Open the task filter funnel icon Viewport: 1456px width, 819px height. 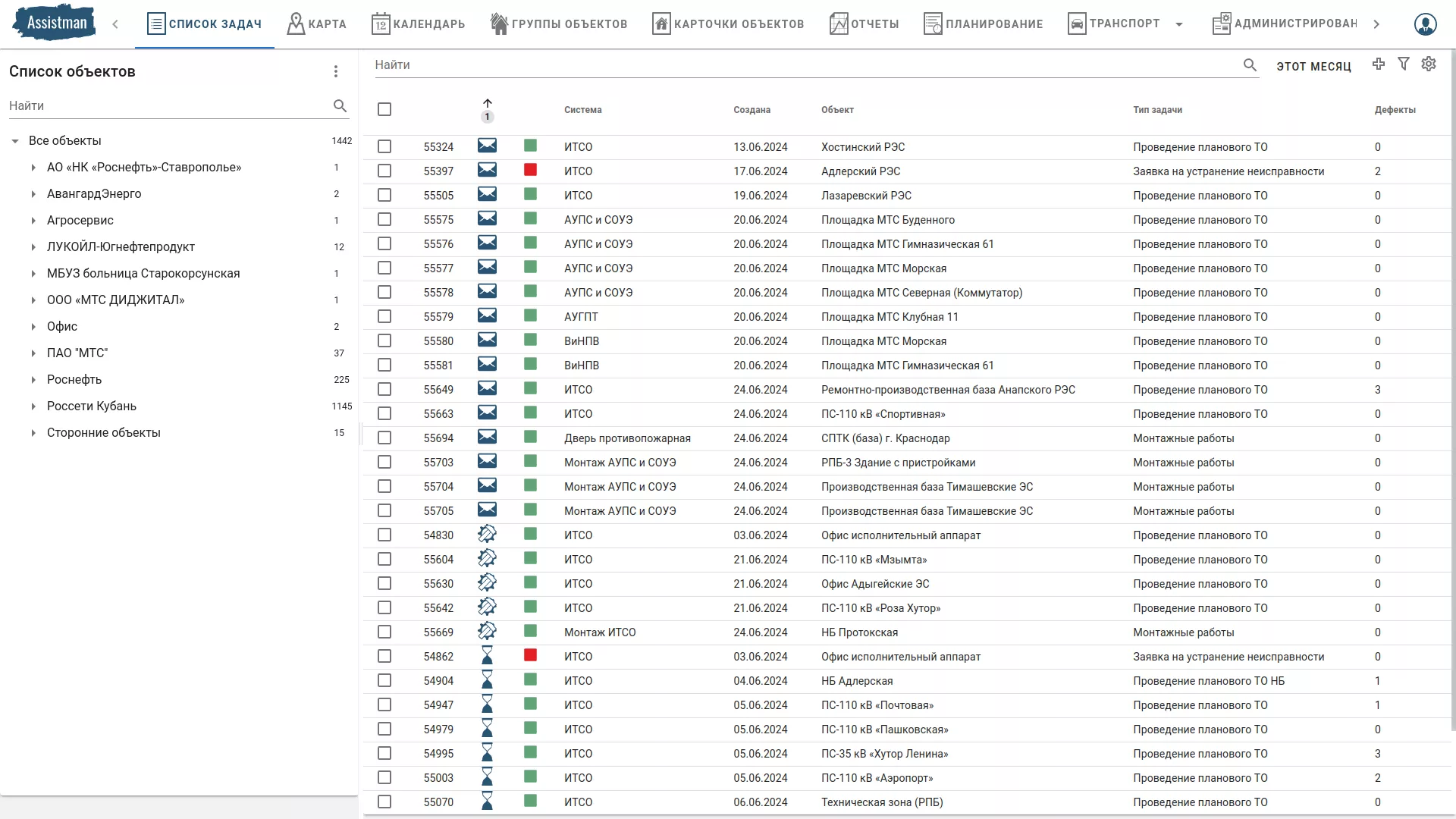(1404, 64)
